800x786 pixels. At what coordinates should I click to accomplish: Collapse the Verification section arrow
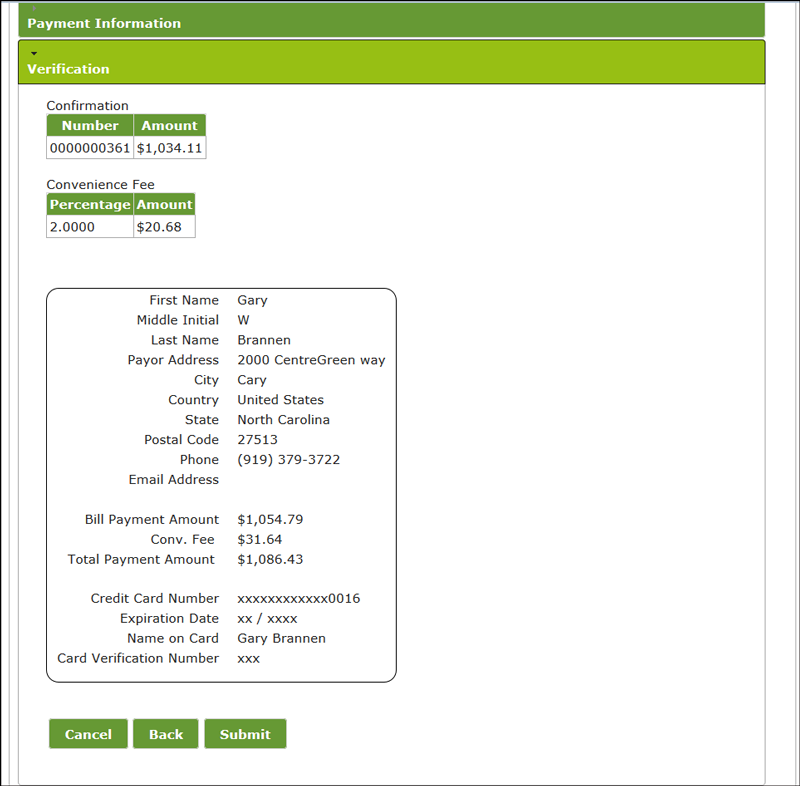click(34, 52)
